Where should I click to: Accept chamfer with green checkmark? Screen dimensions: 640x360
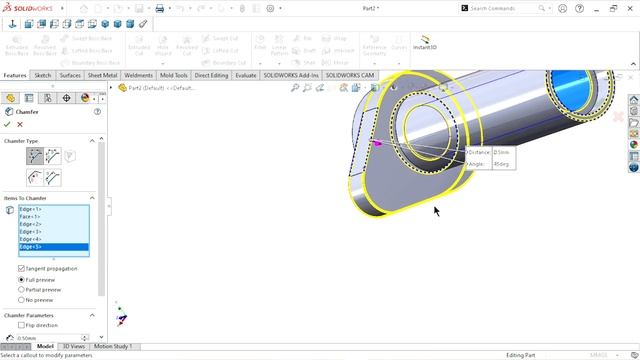coord(7,124)
